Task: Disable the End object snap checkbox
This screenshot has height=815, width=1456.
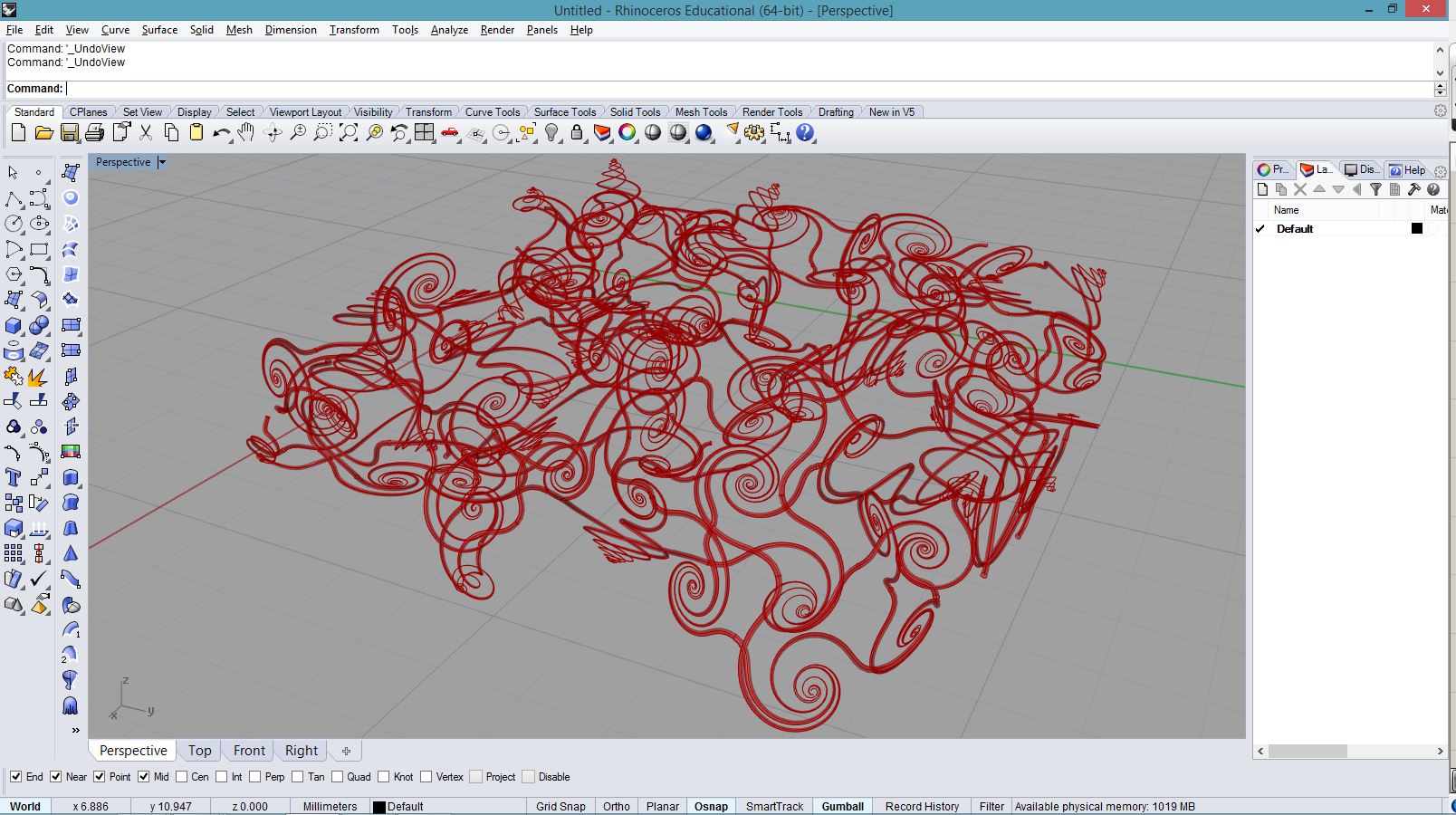Action: coord(16,777)
